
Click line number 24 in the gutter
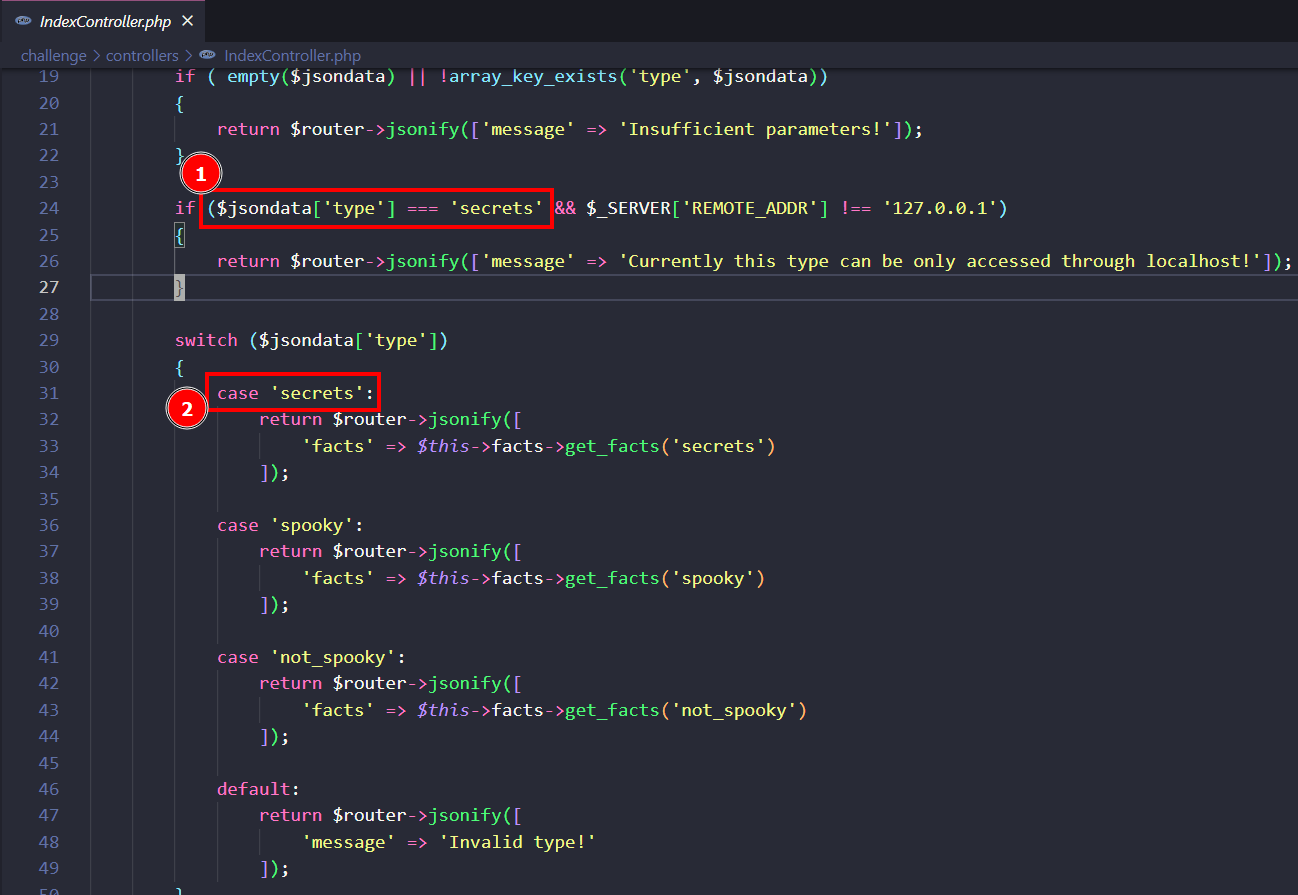tap(49, 208)
